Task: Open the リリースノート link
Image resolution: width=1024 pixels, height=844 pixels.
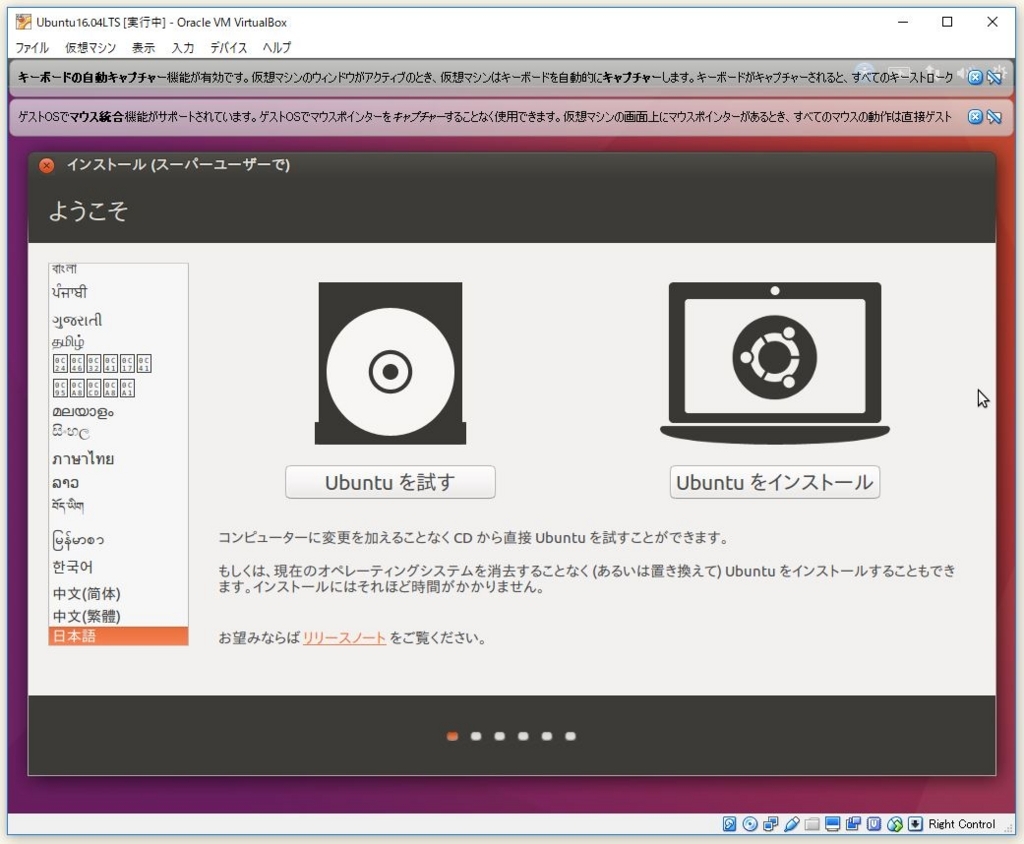Action: [344, 638]
